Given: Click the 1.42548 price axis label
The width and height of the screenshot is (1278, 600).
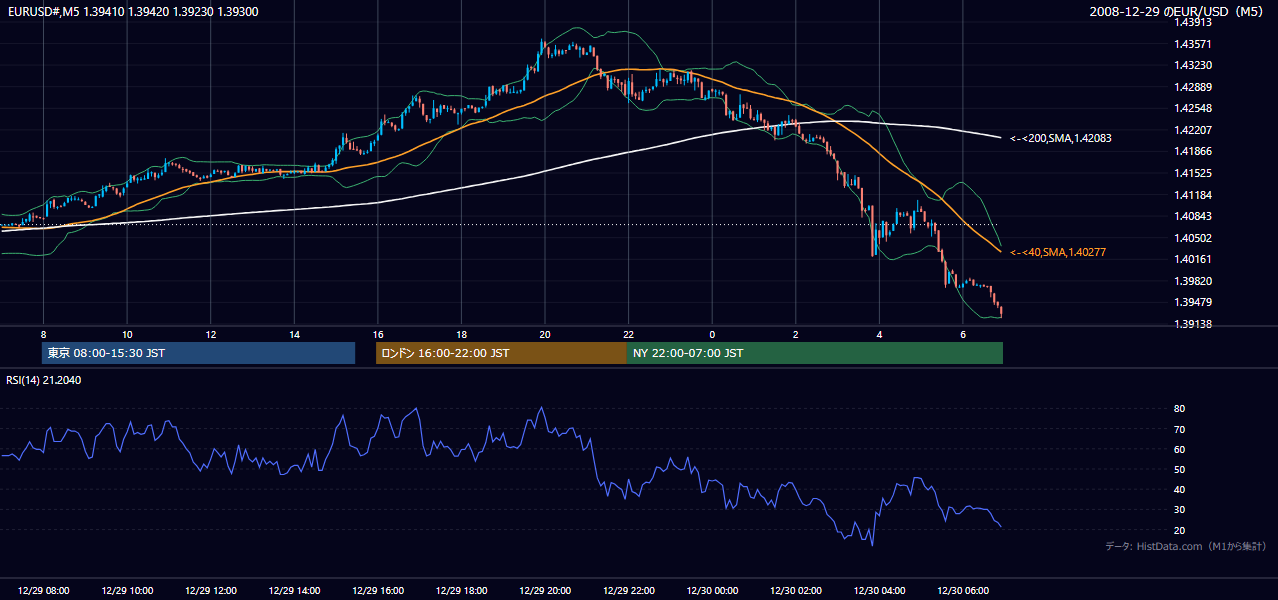Looking at the screenshot, I should 1195,109.
